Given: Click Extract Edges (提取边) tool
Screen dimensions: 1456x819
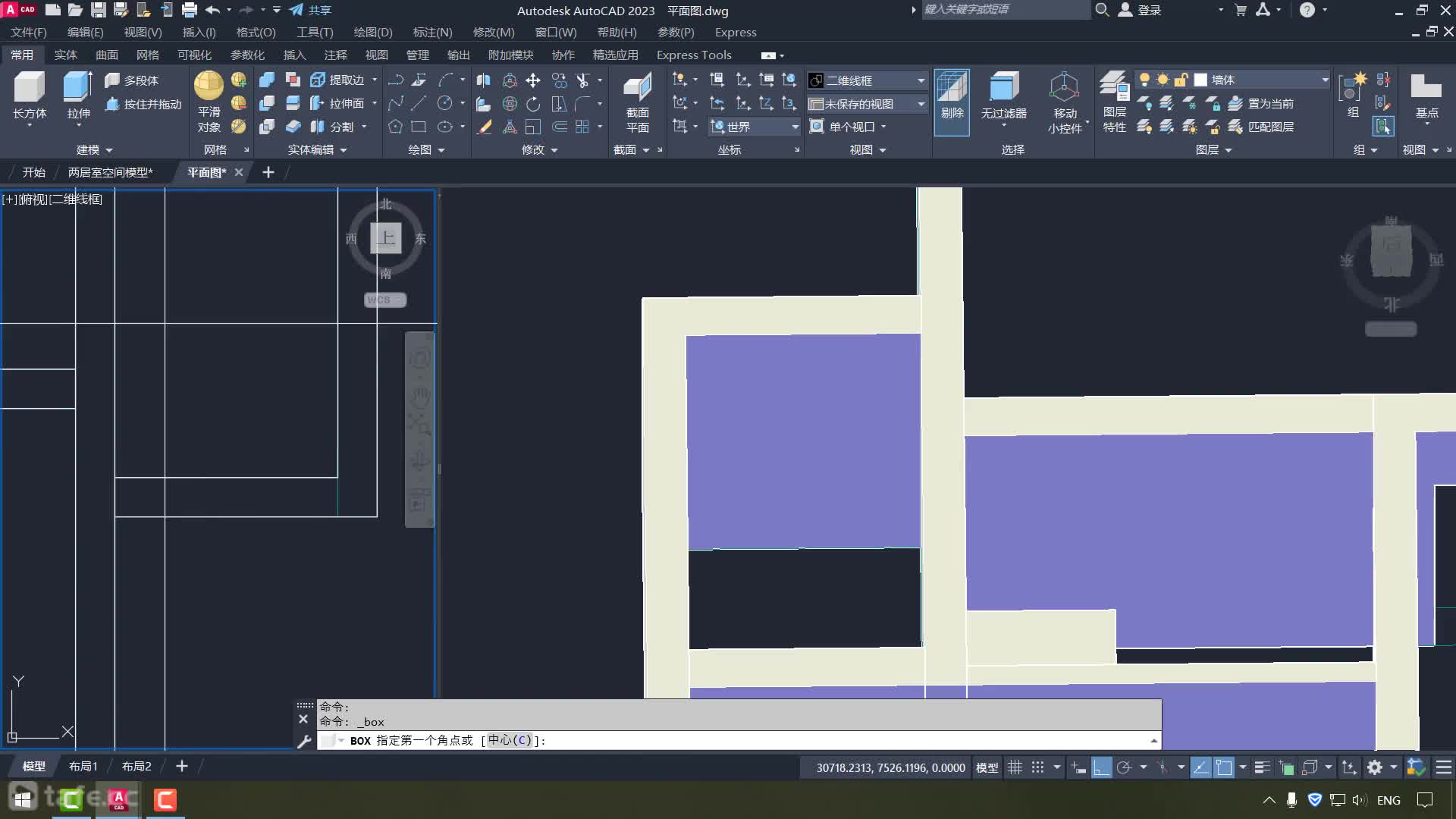Looking at the screenshot, I should [x=337, y=80].
